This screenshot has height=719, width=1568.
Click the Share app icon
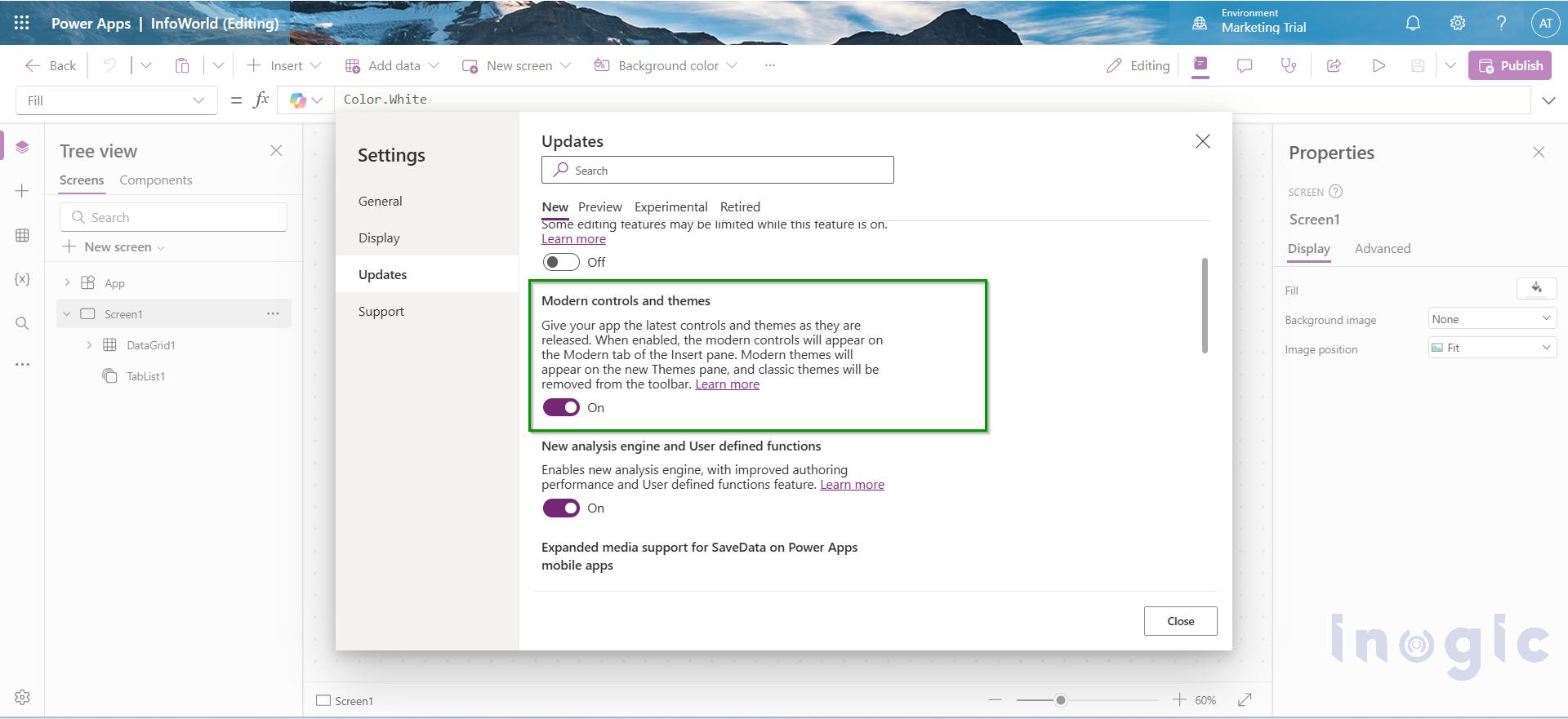pyautogui.click(x=1334, y=65)
